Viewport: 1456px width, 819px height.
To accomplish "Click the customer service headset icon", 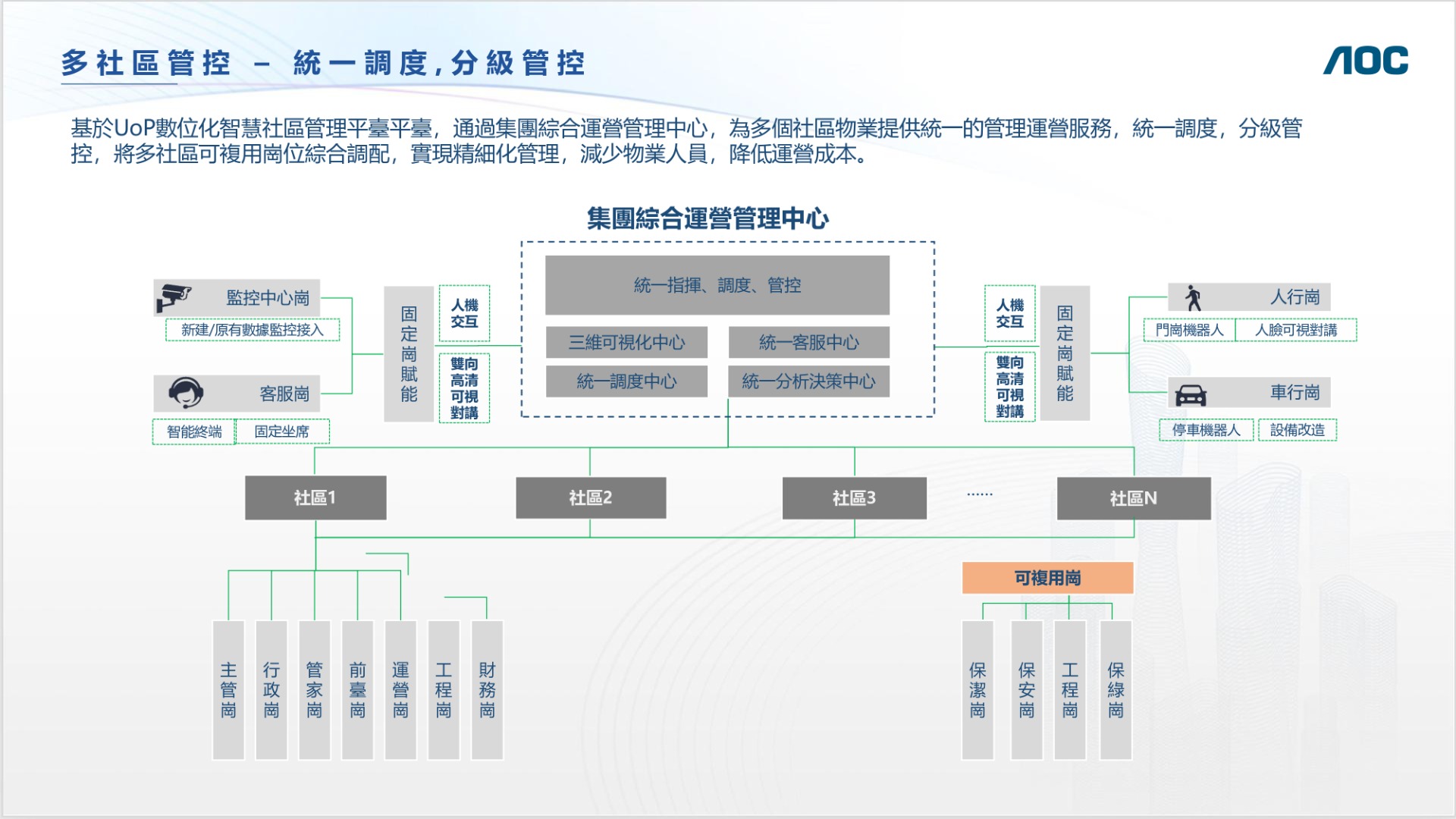I will [186, 393].
